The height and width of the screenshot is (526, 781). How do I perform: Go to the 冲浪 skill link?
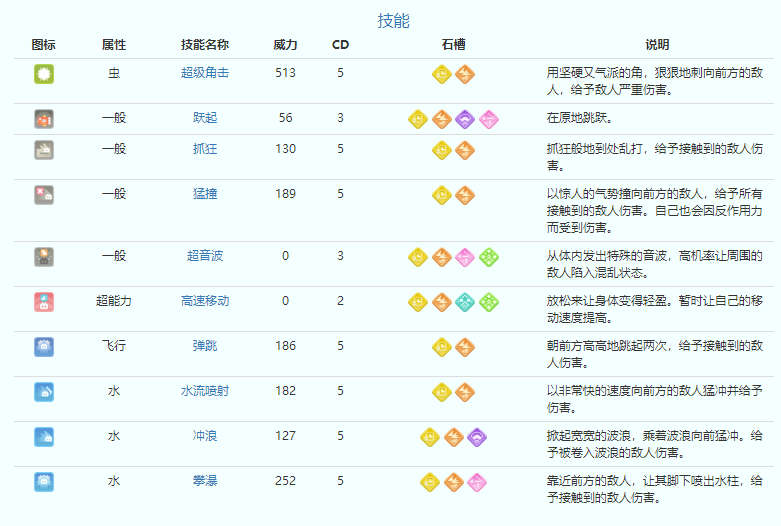(x=205, y=436)
